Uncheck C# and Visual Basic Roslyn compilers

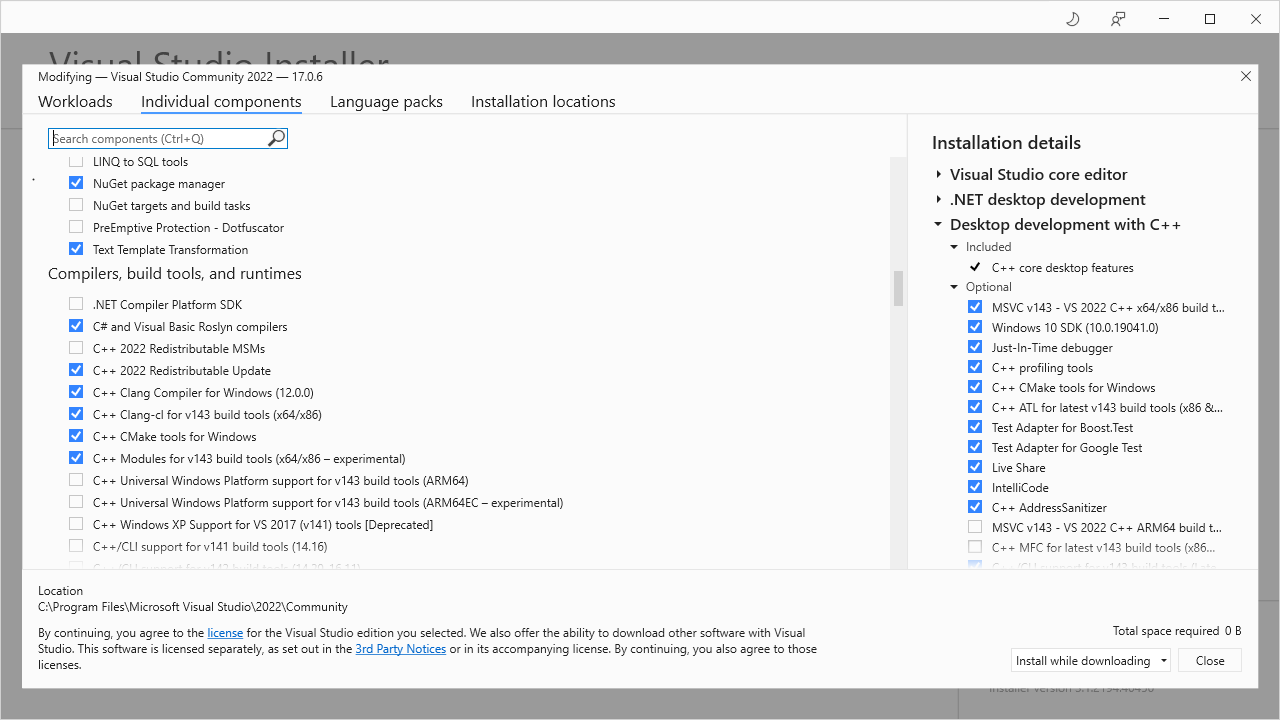pos(76,326)
